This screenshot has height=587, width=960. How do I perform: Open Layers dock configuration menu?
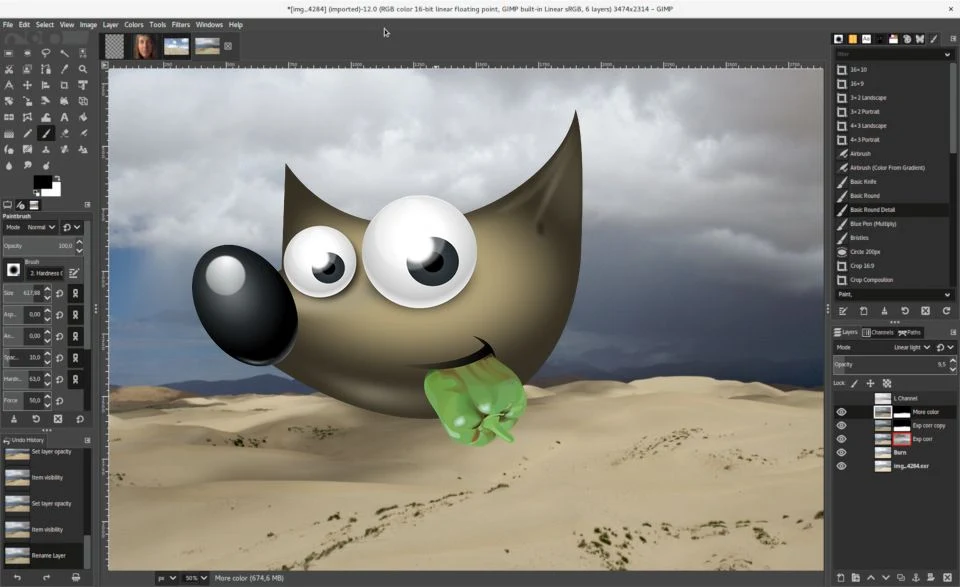click(953, 332)
